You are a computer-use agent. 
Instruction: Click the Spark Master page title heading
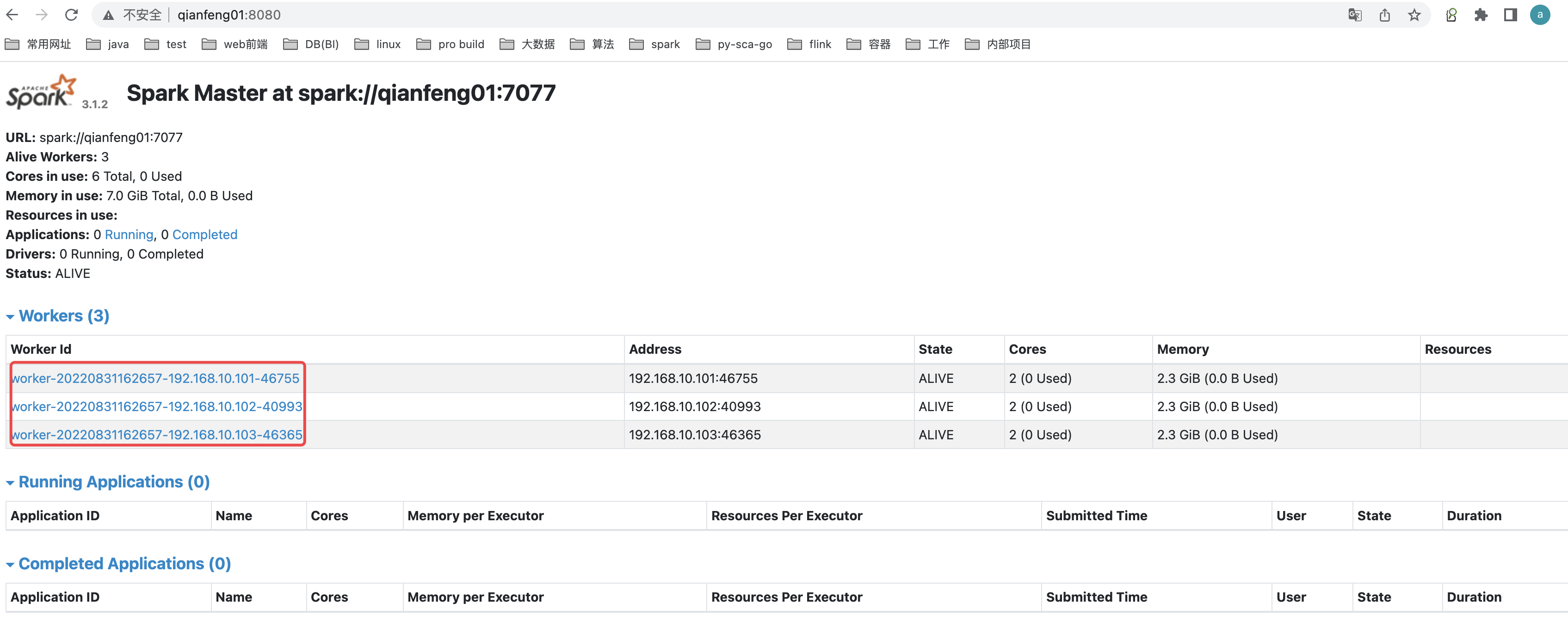pyautogui.click(x=341, y=93)
